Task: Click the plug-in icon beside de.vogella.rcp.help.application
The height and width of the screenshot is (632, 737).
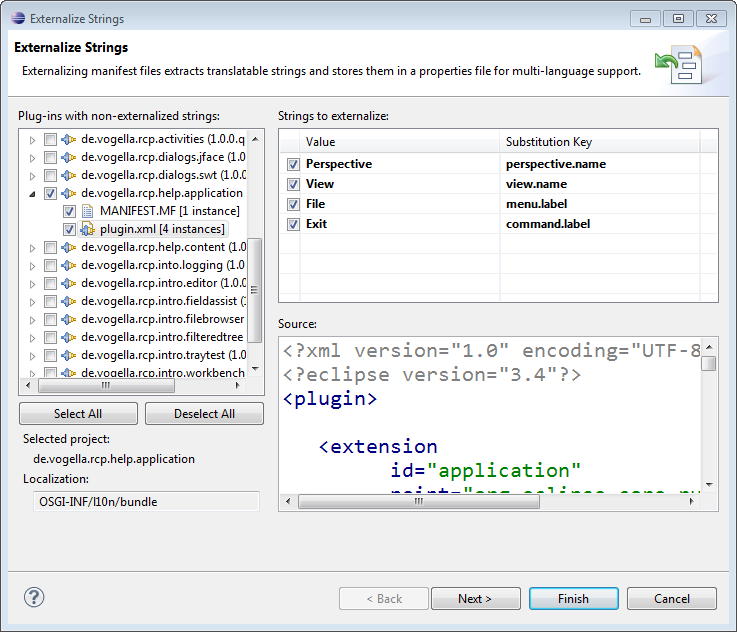Action: point(69,193)
